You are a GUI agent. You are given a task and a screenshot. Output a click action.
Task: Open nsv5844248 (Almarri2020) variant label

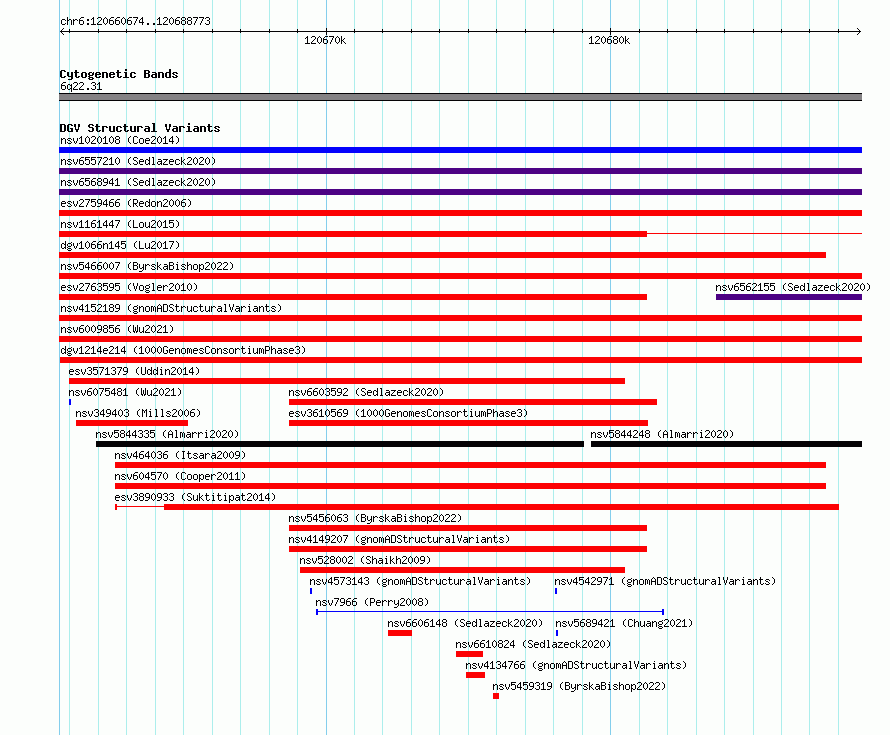pos(662,434)
